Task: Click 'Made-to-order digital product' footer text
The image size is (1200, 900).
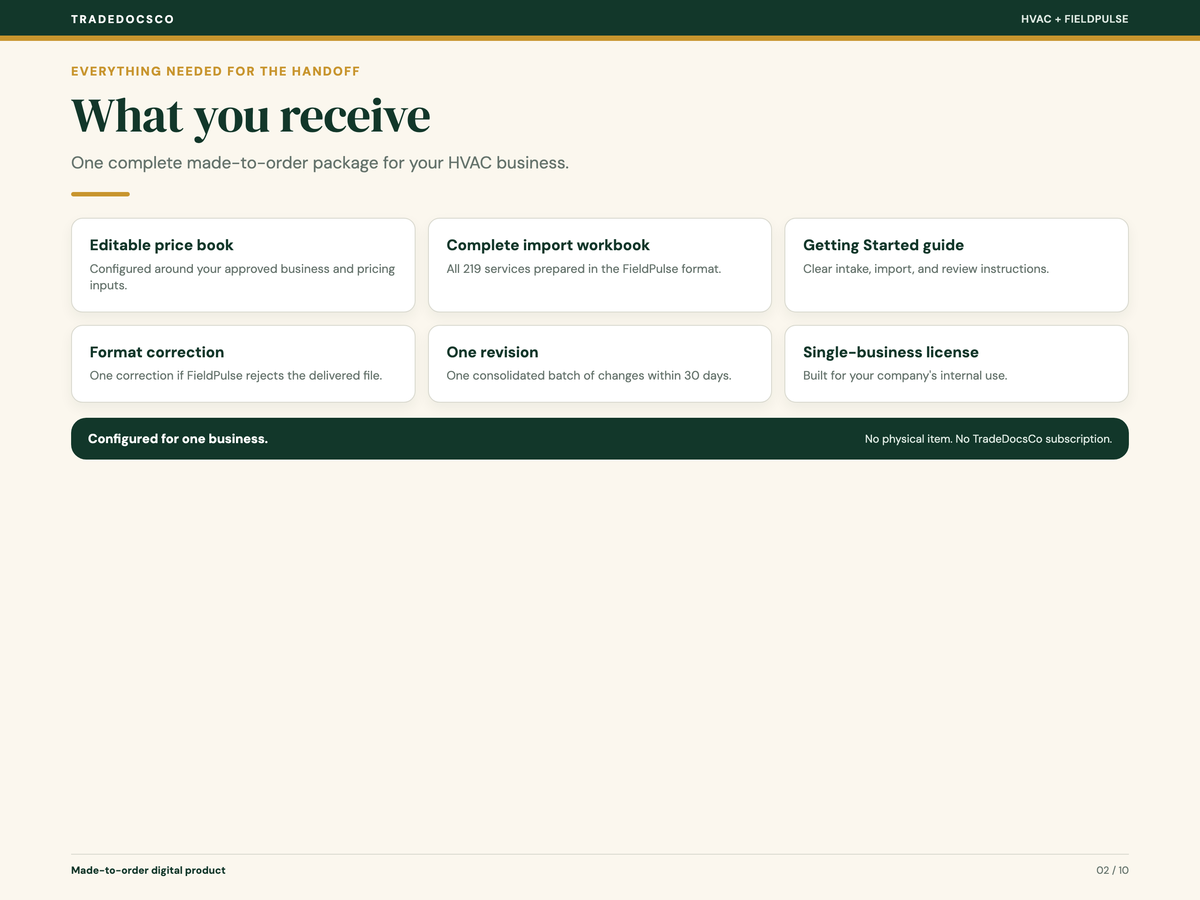Action: click(148, 870)
